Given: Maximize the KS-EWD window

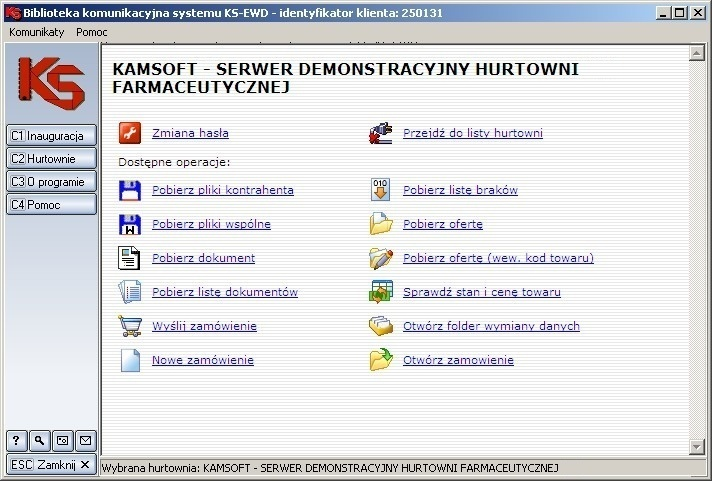Looking at the screenshot, I should click(x=679, y=13).
